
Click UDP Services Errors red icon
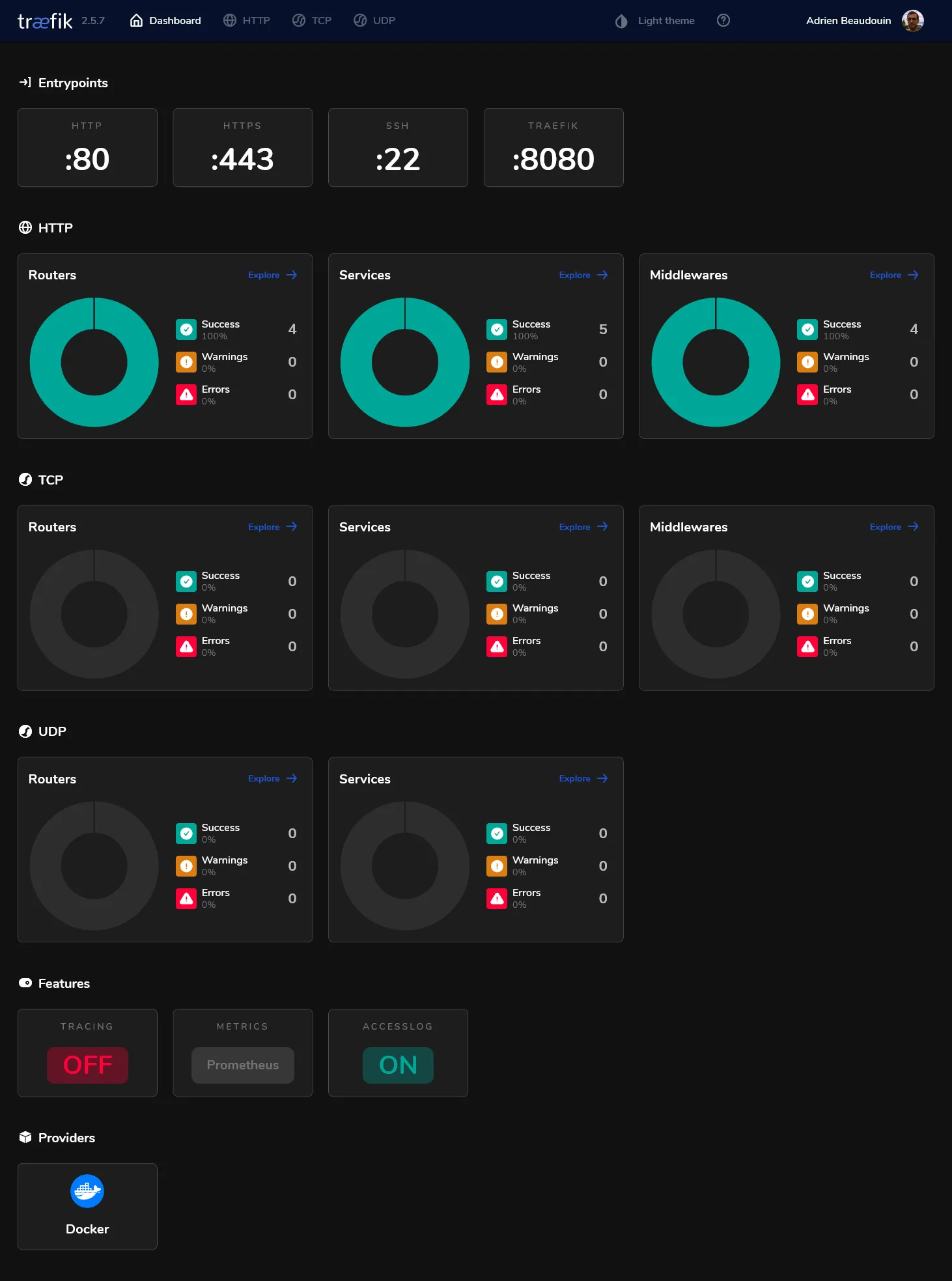[497, 899]
